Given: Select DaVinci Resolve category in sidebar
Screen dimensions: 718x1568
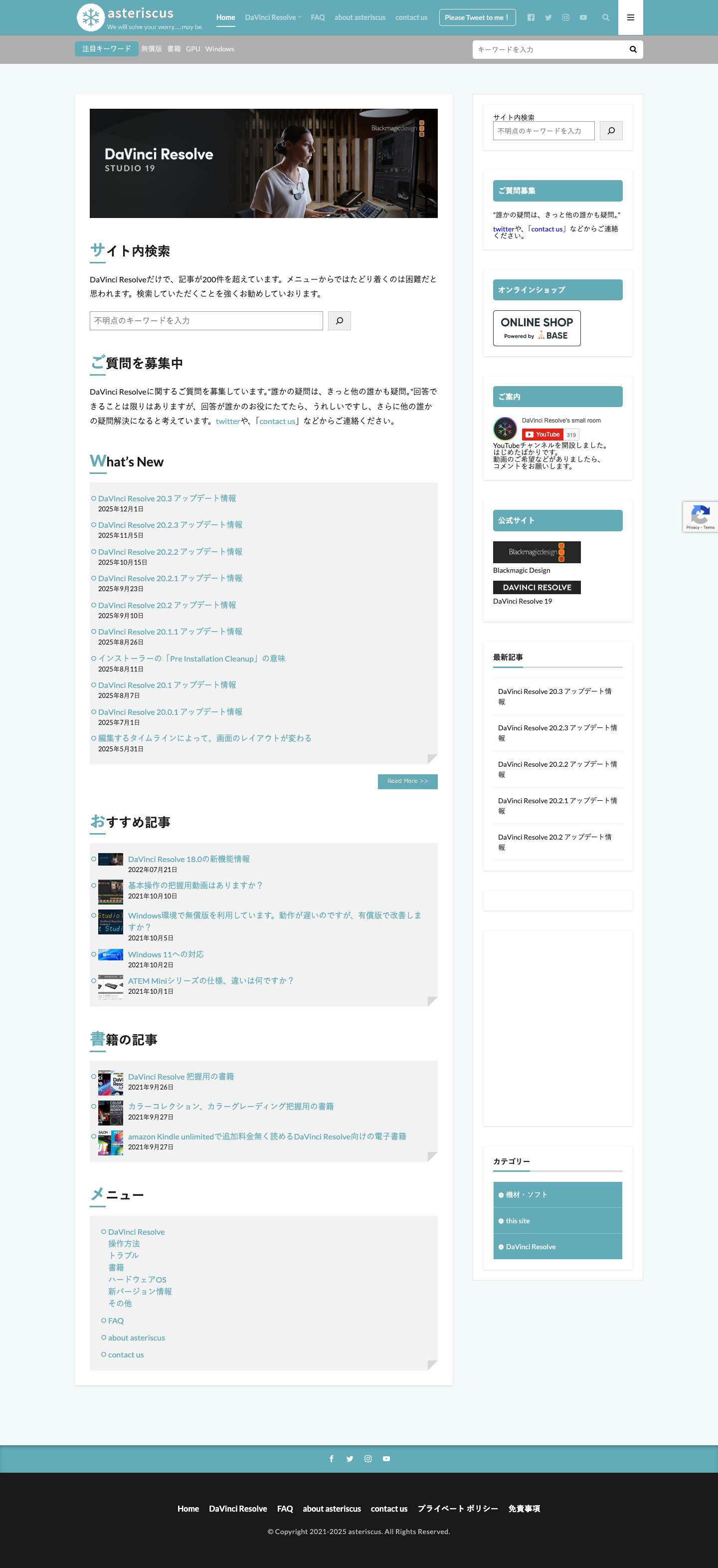Looking at the screenshot, I should tap(557, 1247).
